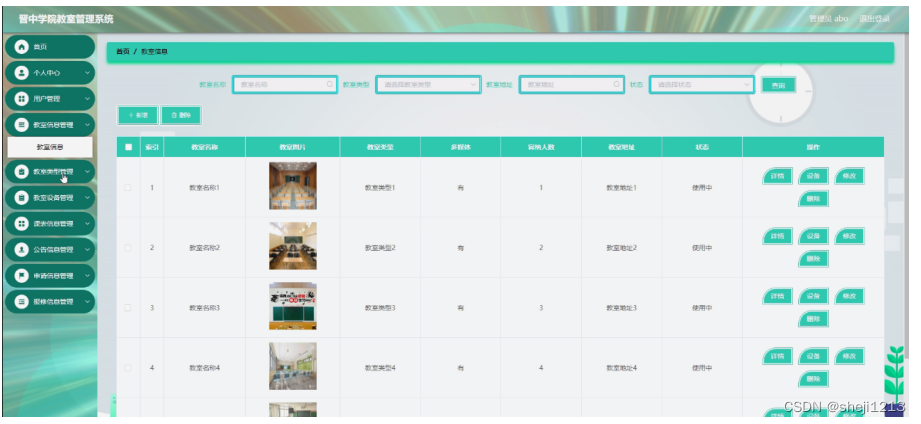Click into the 教室名称 search input

click(285, 85)
